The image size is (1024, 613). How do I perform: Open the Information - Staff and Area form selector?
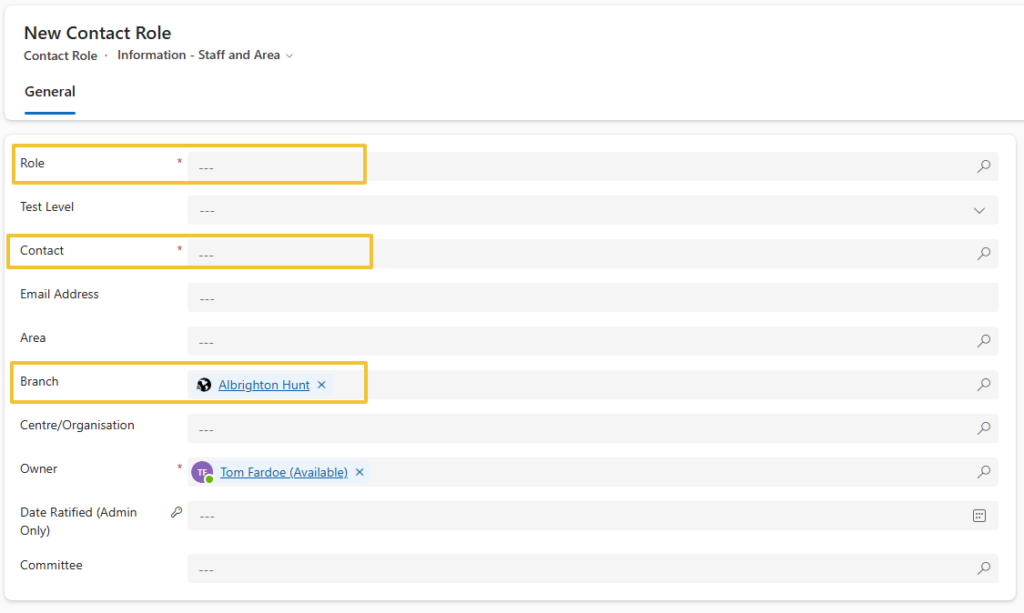(205, 55)
